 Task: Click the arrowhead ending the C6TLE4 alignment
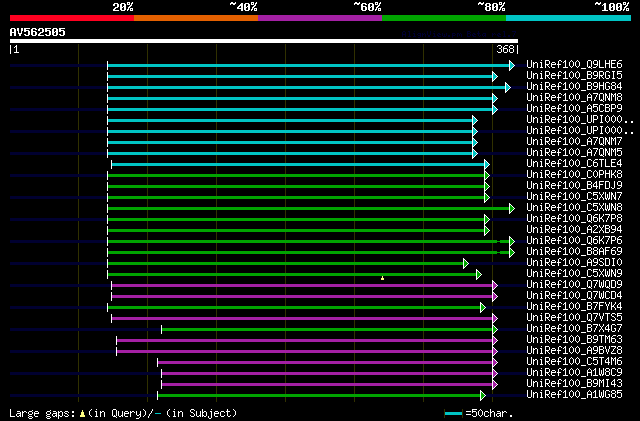pos(487,165)
